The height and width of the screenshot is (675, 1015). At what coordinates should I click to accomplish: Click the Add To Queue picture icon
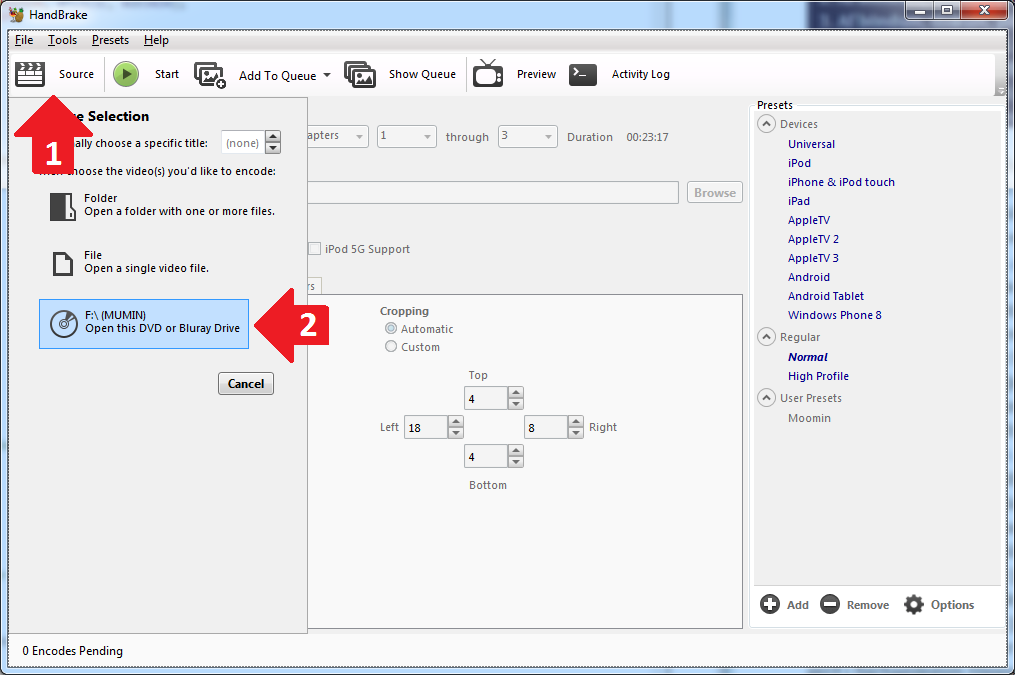click(210, 75)
